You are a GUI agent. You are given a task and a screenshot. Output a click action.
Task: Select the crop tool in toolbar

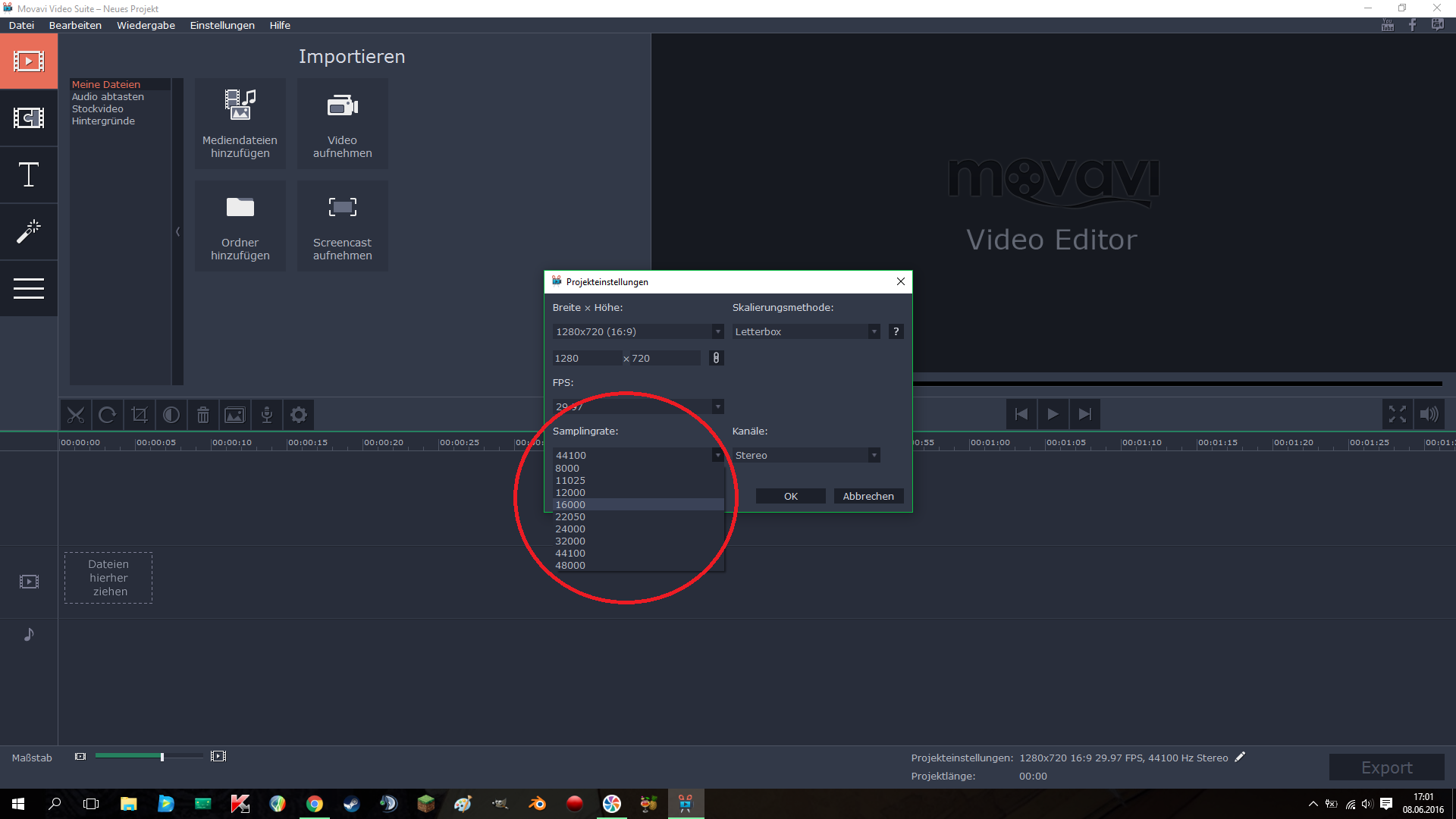pyautogui.click(x=140, y=415)
